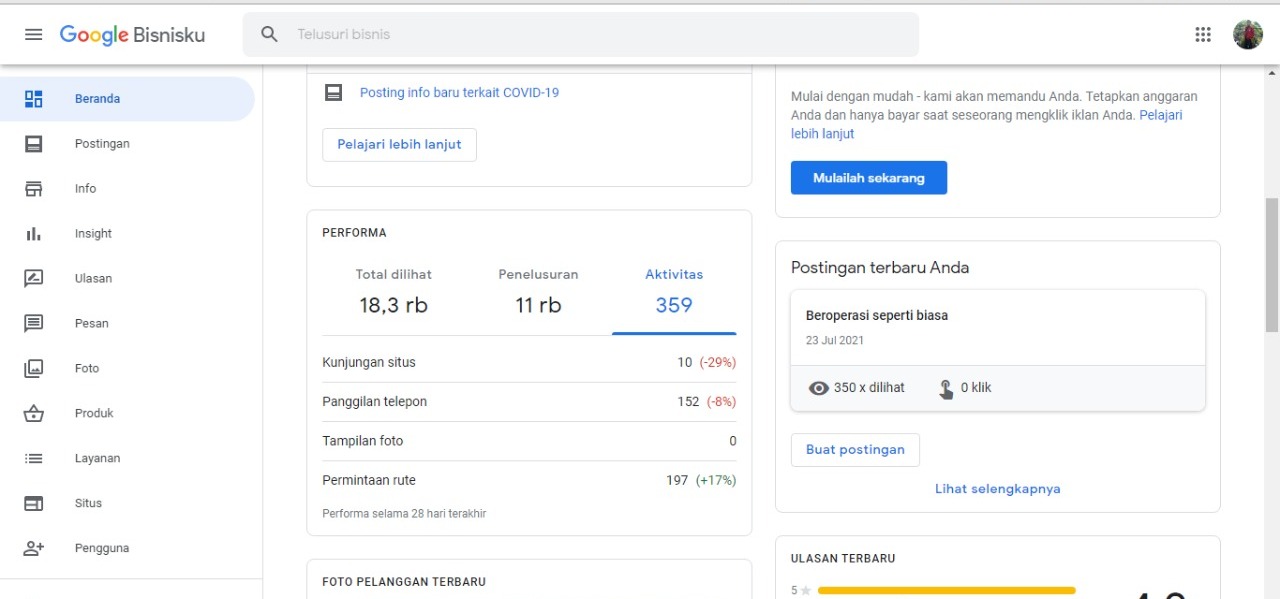Viewport: 1280px width, 599px height.
Task: Open the Lihat selengkapnya link
Action: (x=997, y=489)
